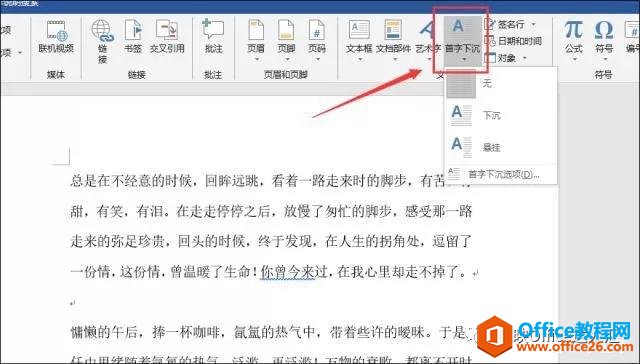
Task: Insert a 签名行 signature line
Action: [x=510, y=24]
